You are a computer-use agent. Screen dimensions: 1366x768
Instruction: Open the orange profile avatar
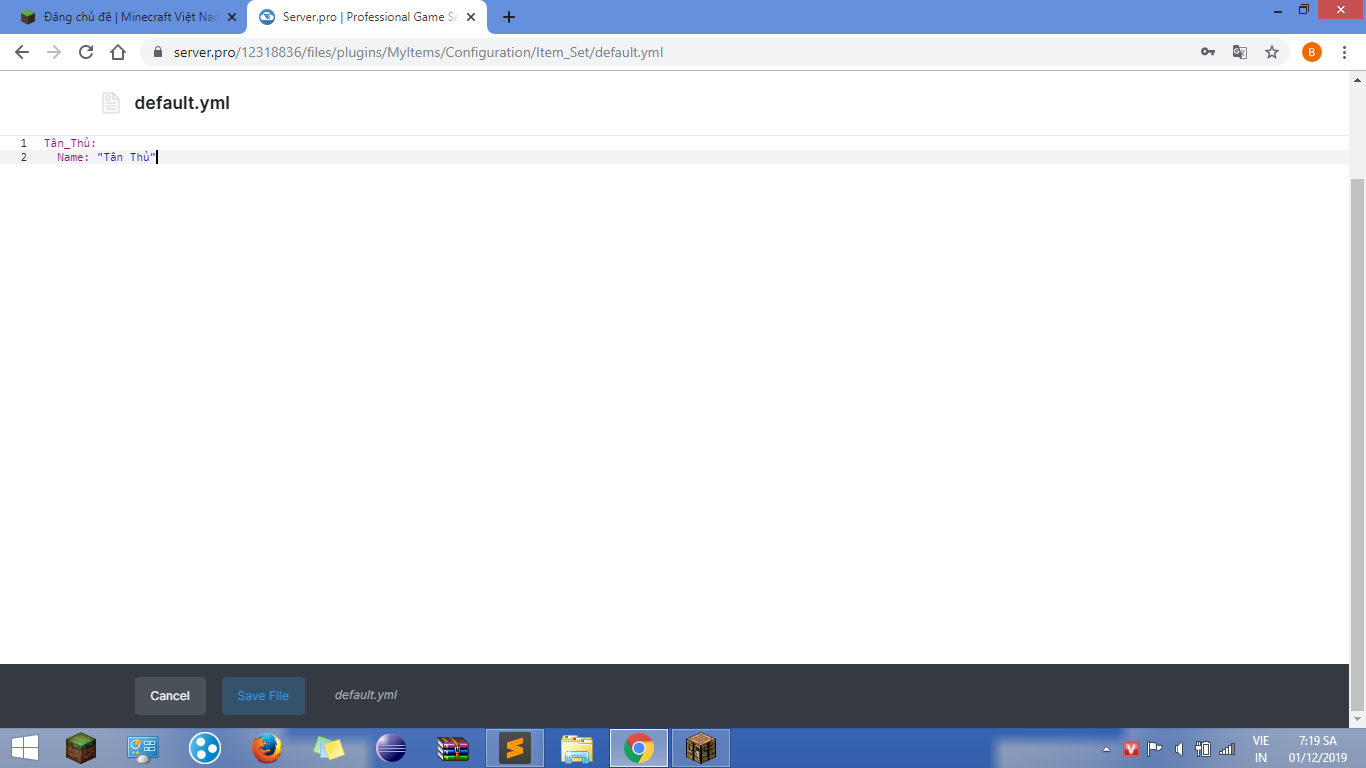pyautogui.click(x=1312, y=52)
